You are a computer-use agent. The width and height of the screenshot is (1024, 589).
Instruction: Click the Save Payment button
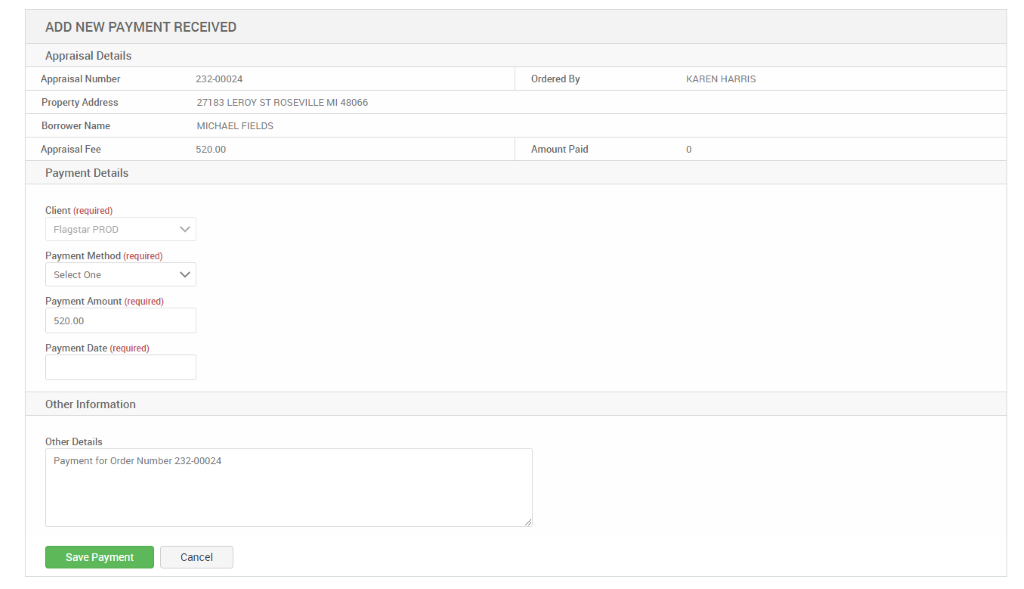(x=99, y=557)
